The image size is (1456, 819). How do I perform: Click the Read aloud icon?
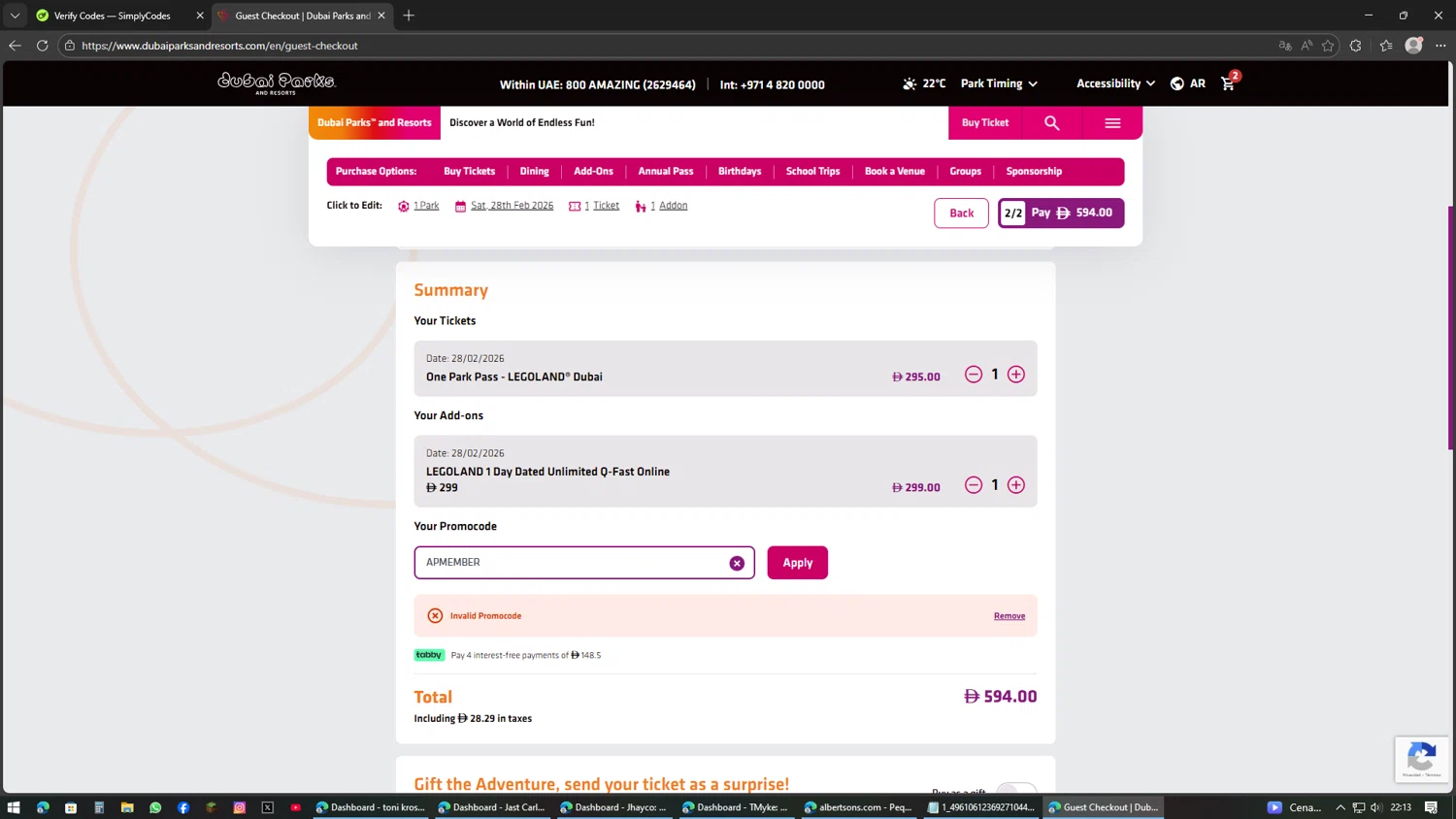[1307, 46]
